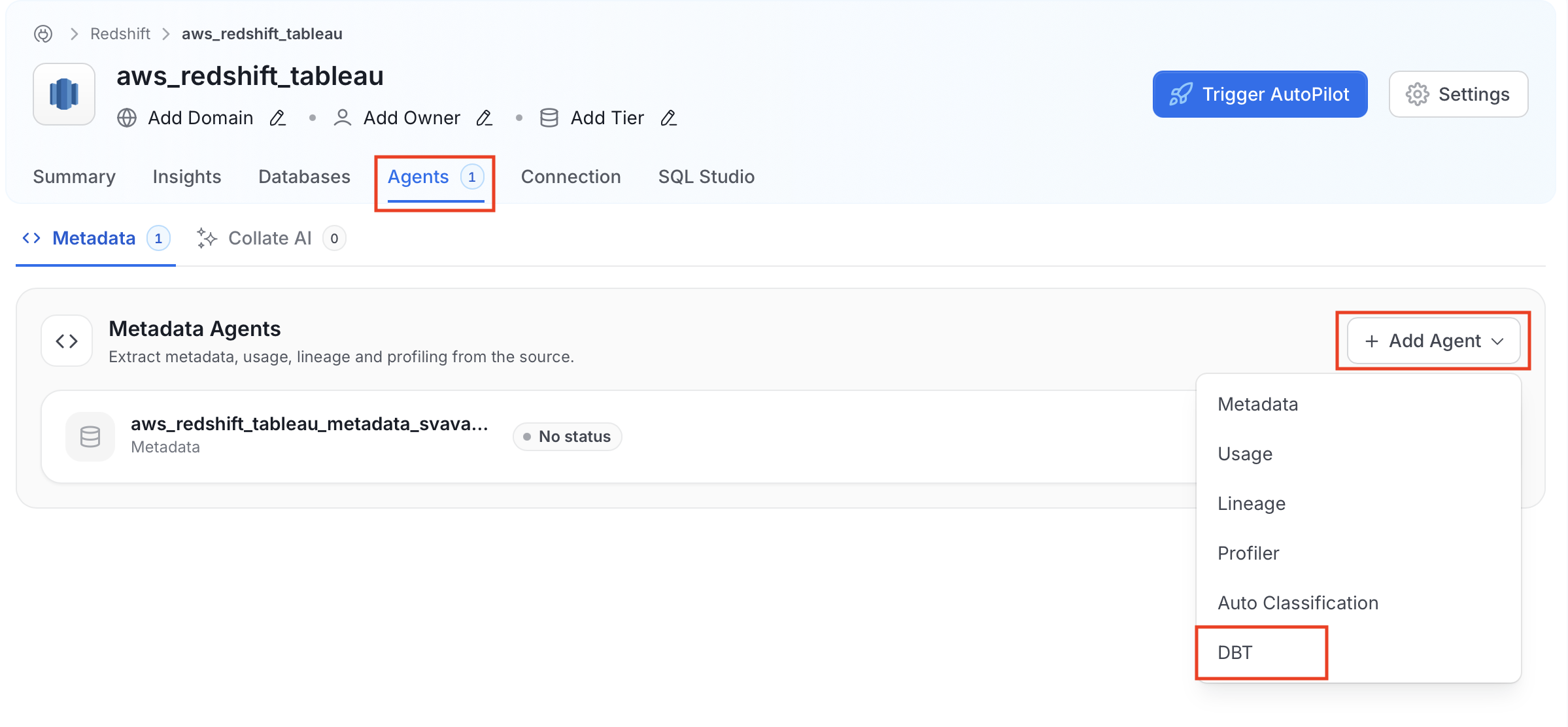Click the Metadata Agents heading

coord(195,329)
